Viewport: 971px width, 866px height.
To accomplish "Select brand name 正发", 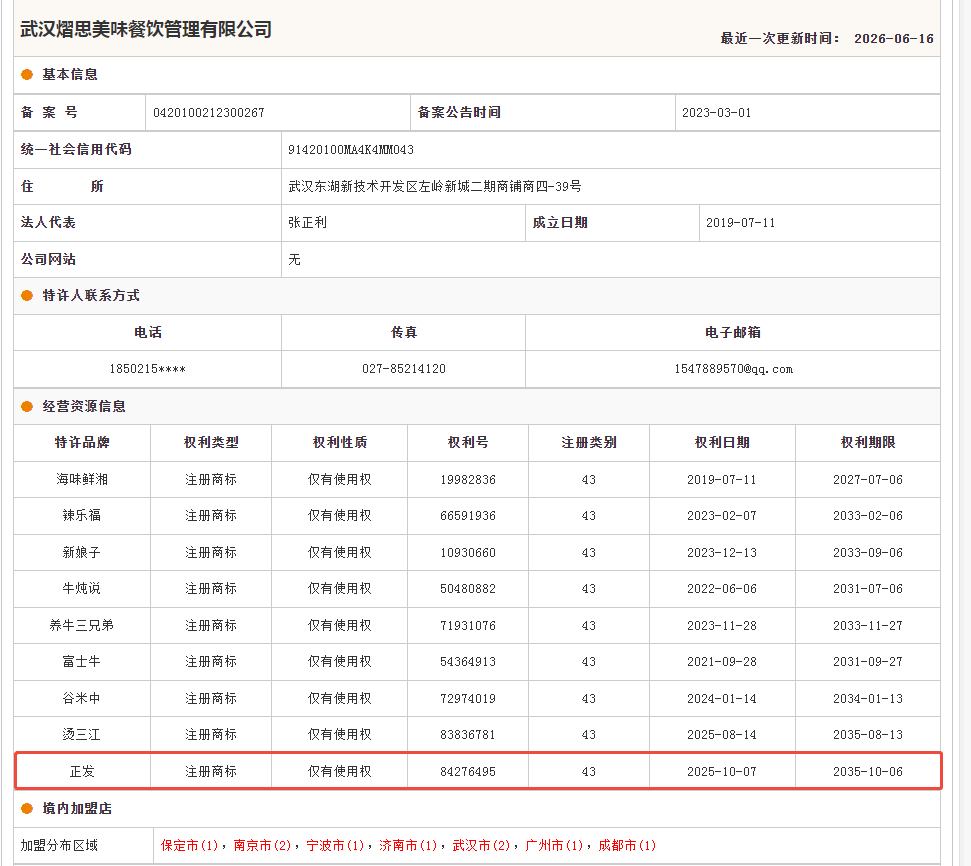I will point(82,772).
